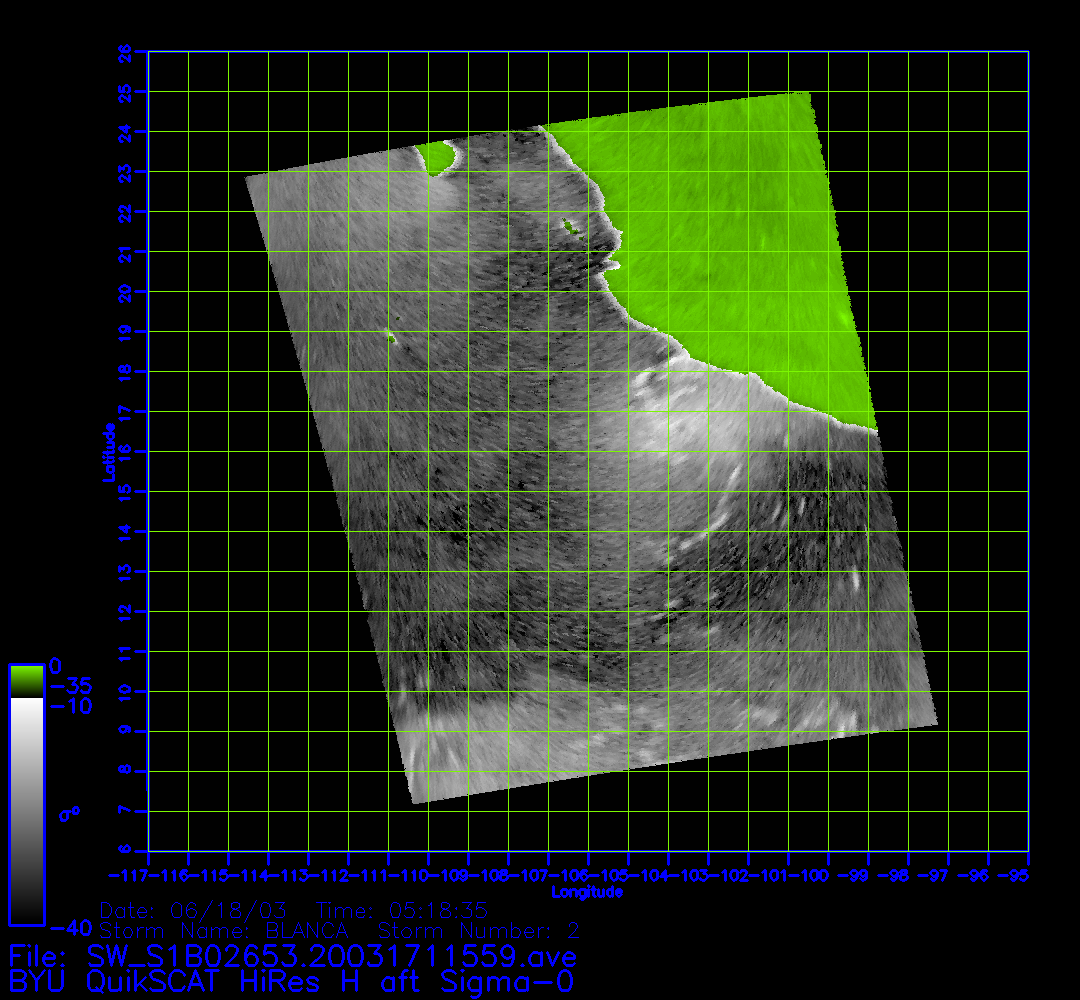This screenshot has width=1080, height=1000.
Task: Click the Longitude axis title
Action: tap(587, 891)
